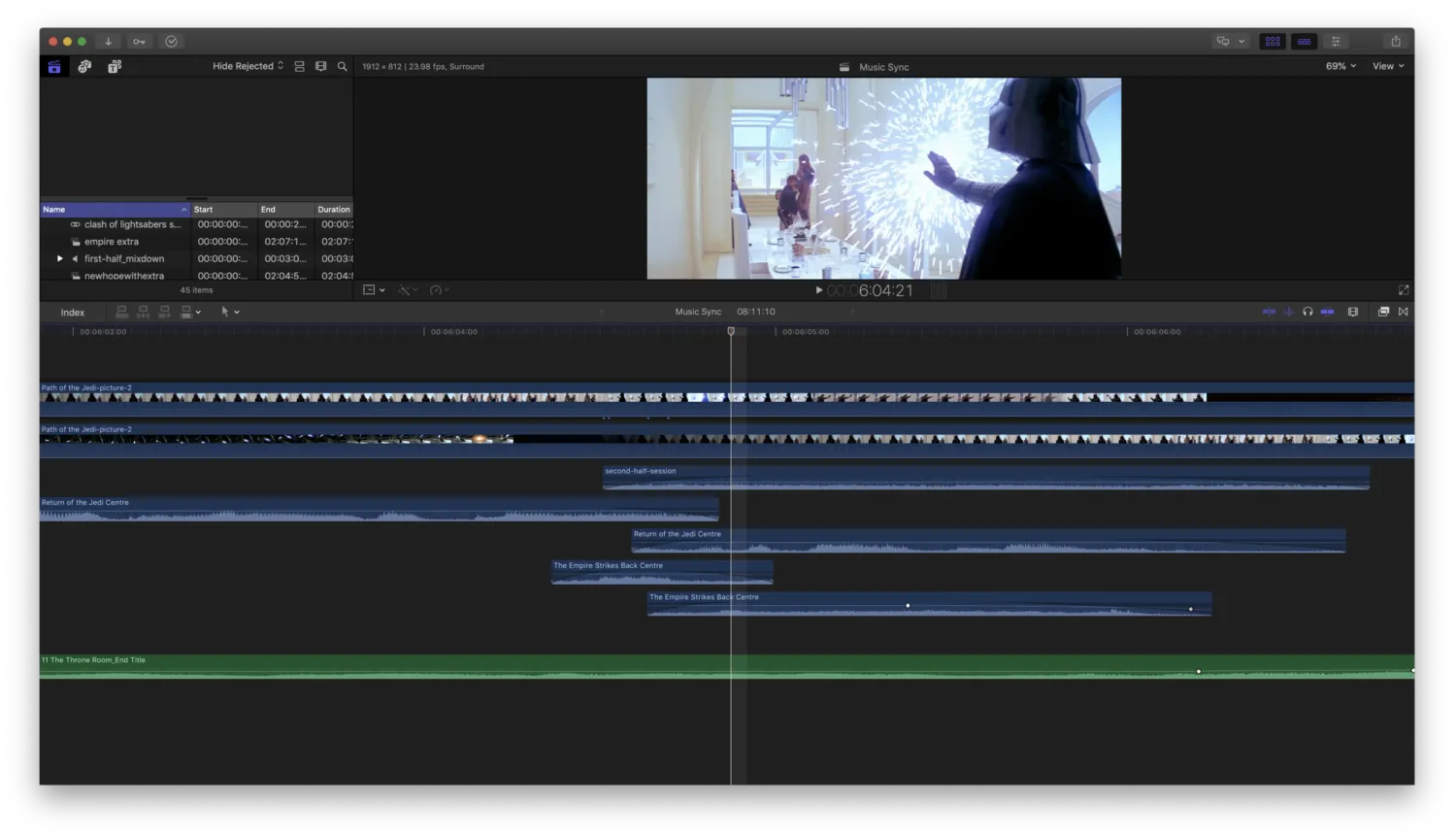Viewport: 1456px width, 837px height.
Task: Expand the first-half_mixdown disclosure triangle
Action: click(x=60, y=259)
